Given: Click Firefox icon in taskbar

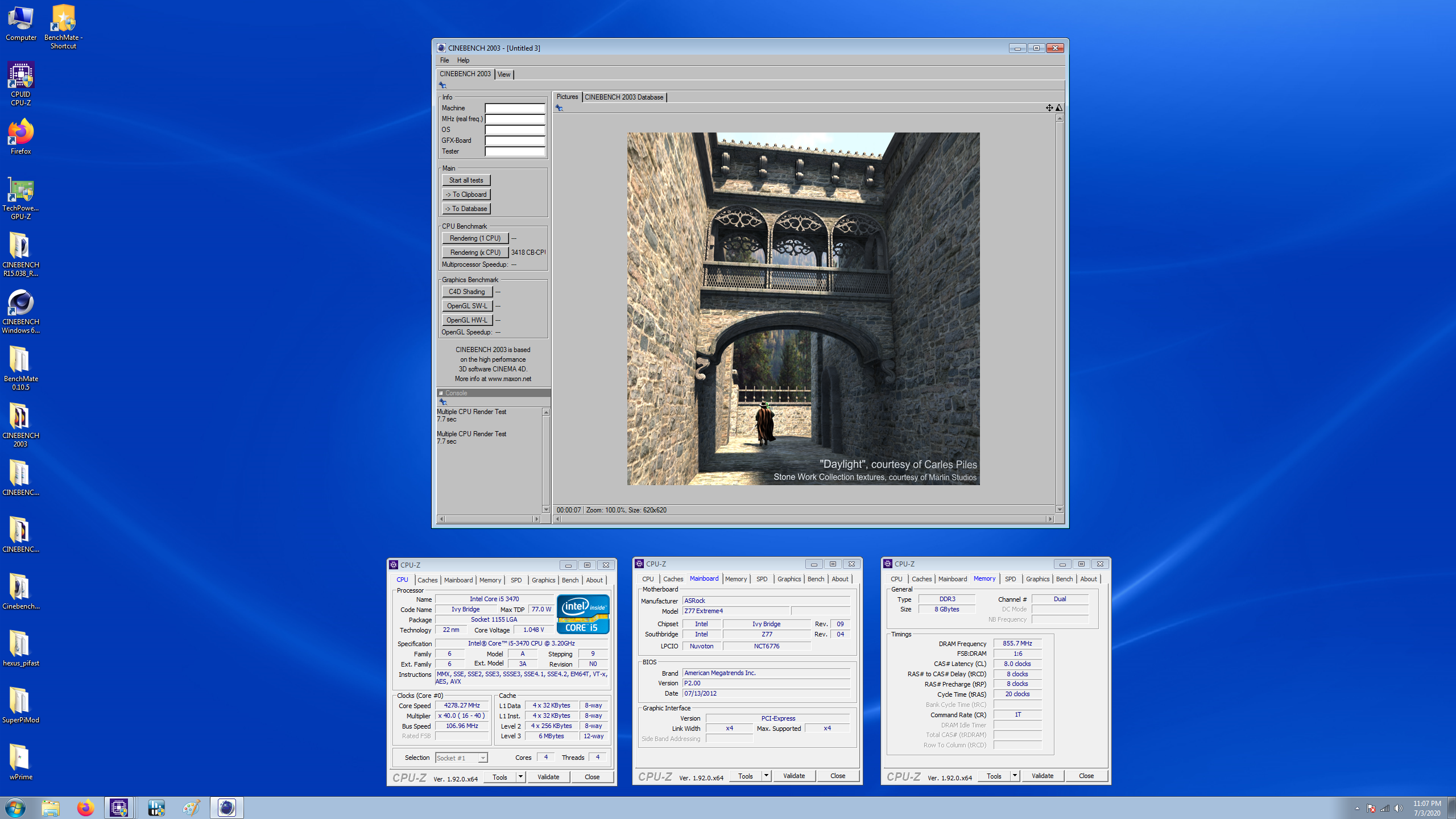Looking at the screenshot, I should [86, 808].
